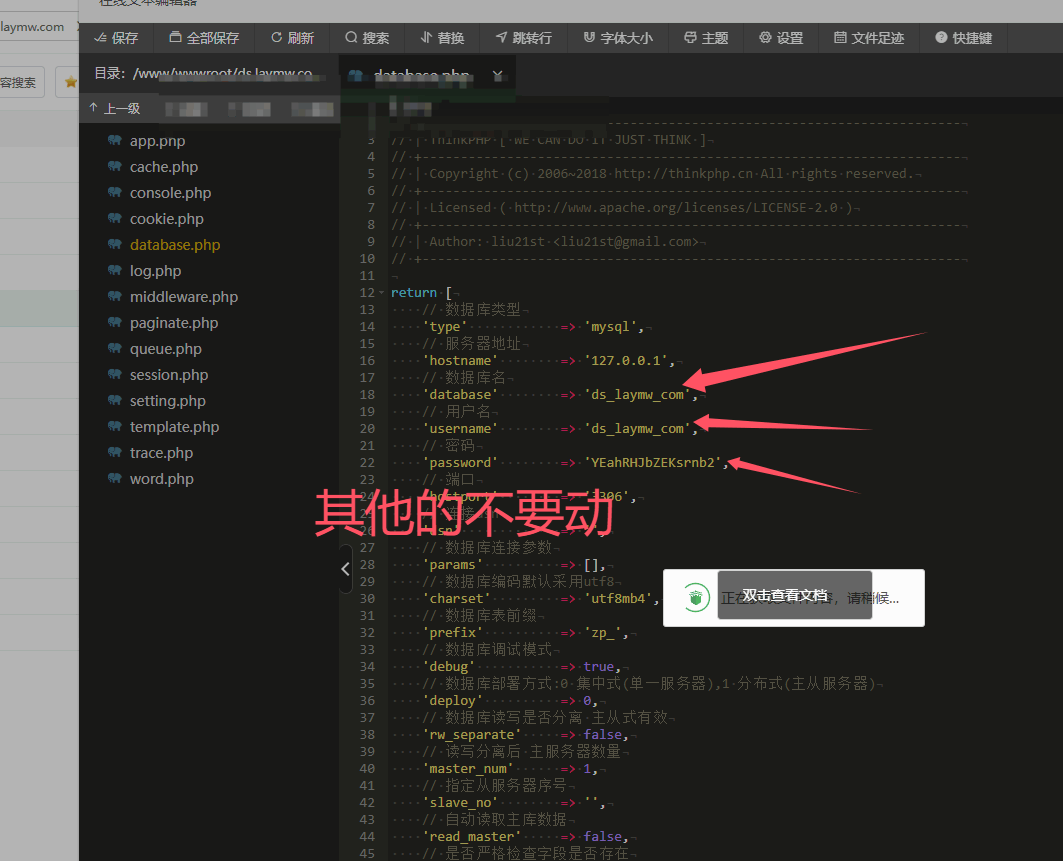Viewport: 1063px width, 861px height.
Task: Click the hostname value '127.0.0.1'
Action: pyautogui.click(x=626, y=361)
